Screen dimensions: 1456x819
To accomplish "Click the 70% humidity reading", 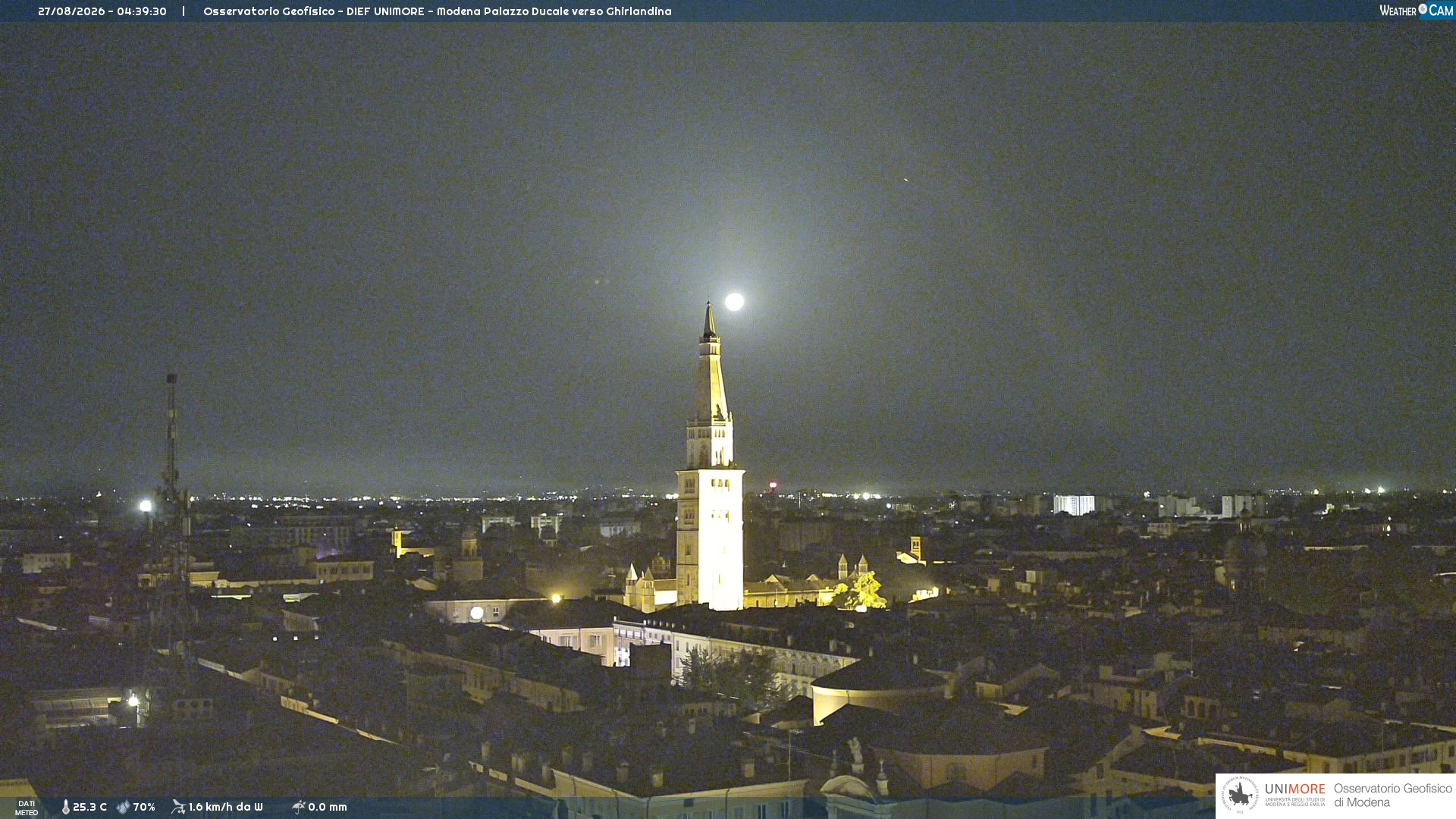I will [144, 807].
